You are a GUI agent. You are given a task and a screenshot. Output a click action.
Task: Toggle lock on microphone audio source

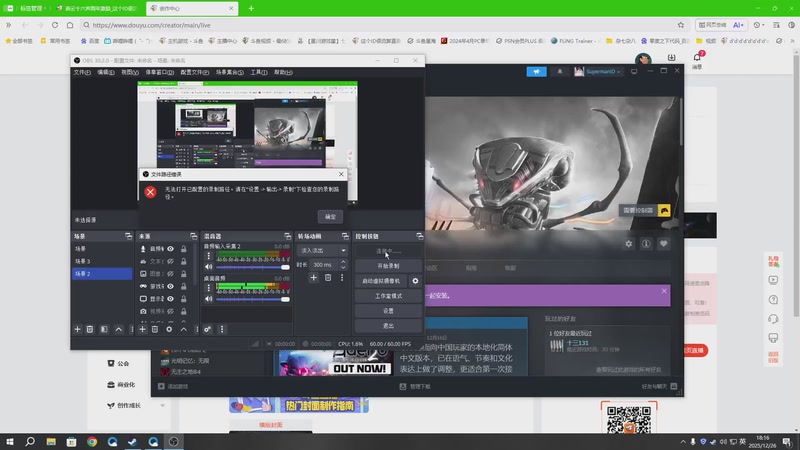pos(183,249)
